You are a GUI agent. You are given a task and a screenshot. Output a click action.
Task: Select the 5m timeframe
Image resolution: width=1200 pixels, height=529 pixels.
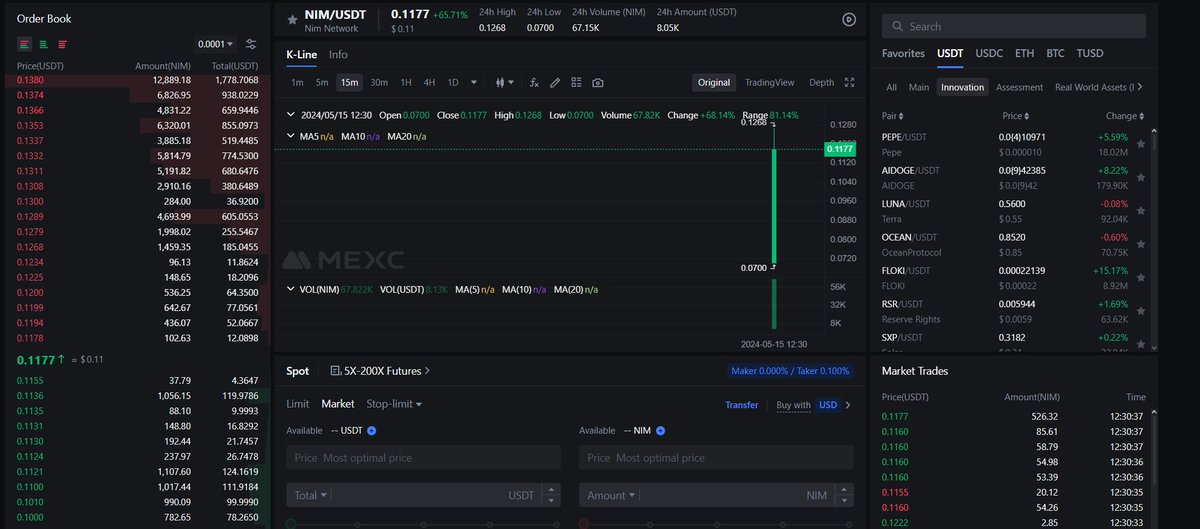(322, 82)
